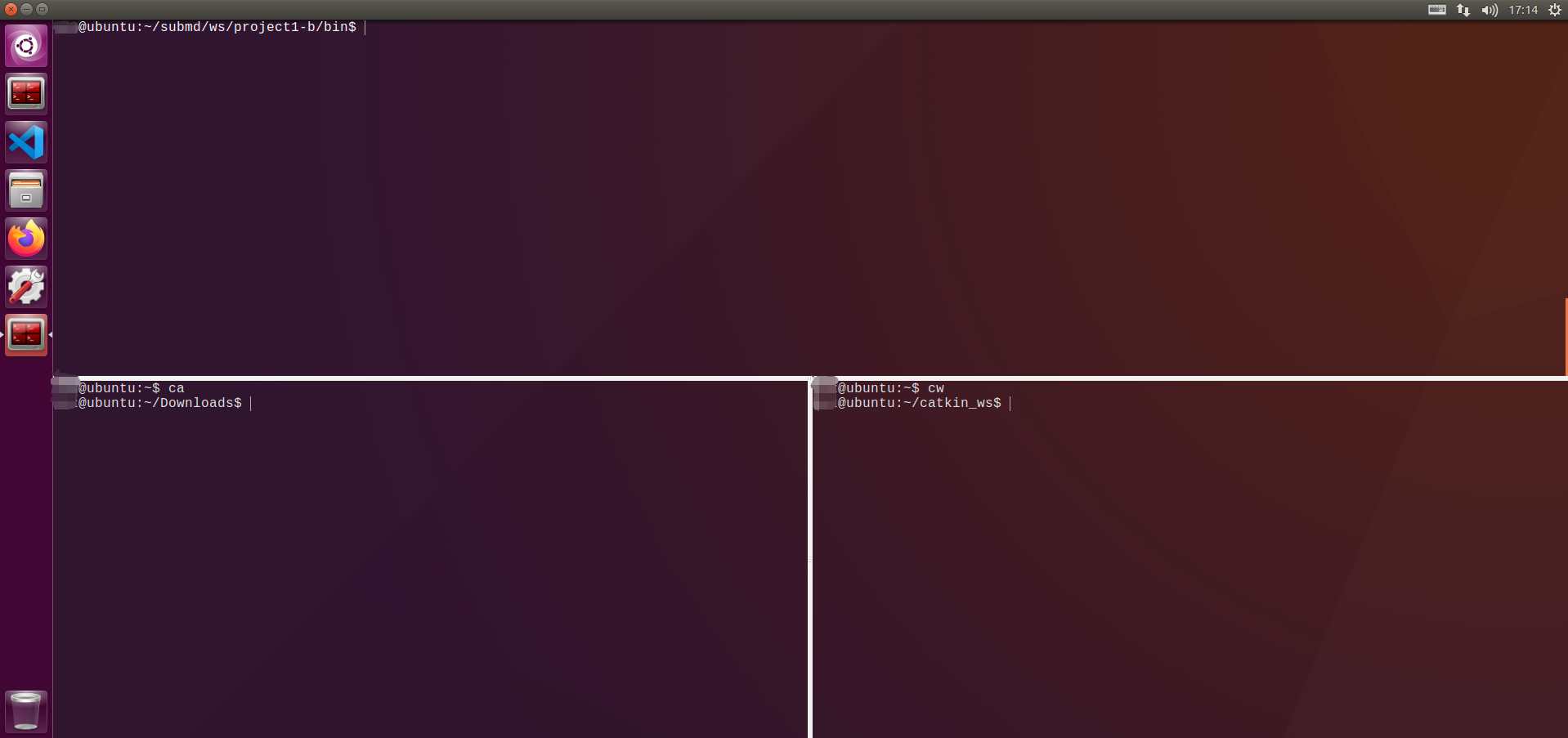Screen dimensions: 1568x738
Task: Open the Trash in the dock
Action: (x=26, y=710)
